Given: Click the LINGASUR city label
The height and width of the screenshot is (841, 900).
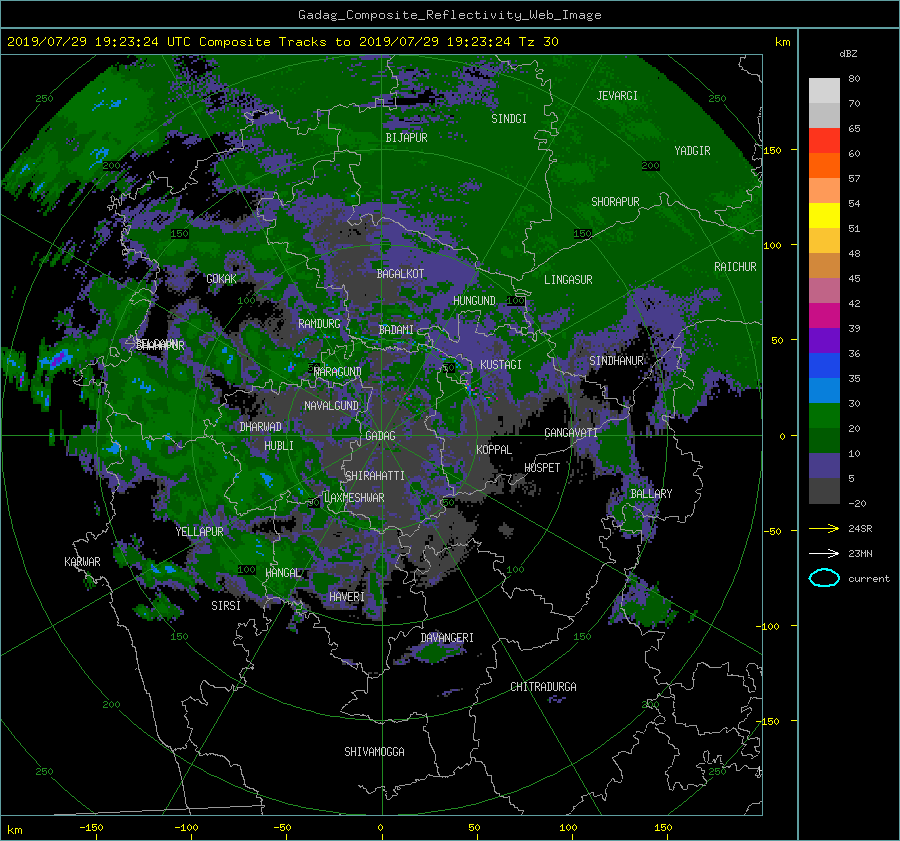Looking at the screenshot, I should tap(568, 280).
